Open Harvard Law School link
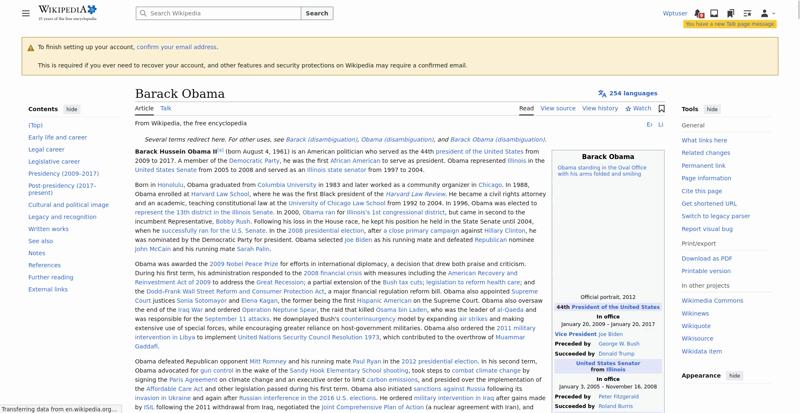The height and width of the screenshot is (413, 800). pos(220,194)
